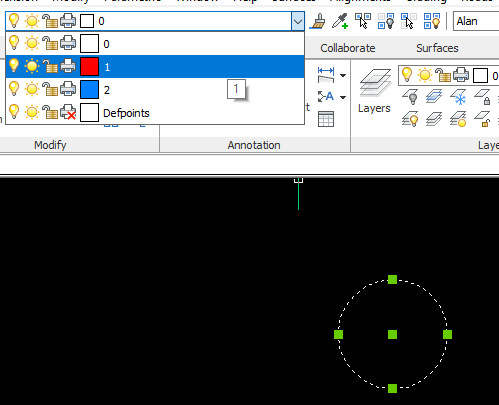Expand the dimension tool dropdown arrow
499x405 pixels.
click(x=343, y=75)
